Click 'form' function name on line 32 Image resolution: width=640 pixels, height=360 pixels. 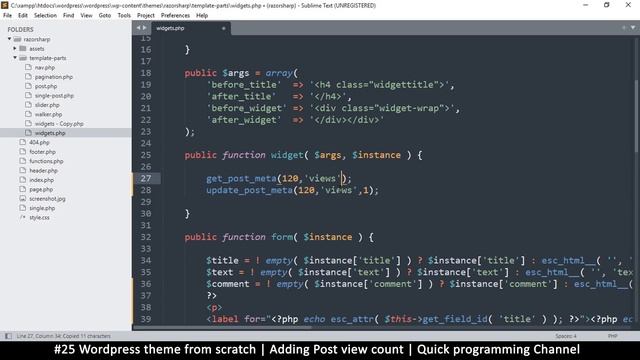[282, 237]
